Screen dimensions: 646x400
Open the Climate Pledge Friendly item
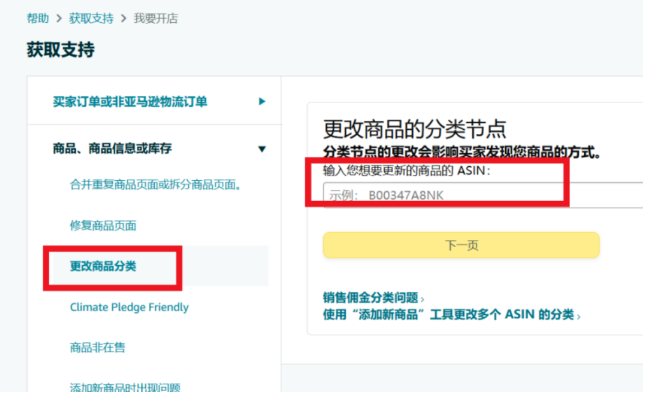129,307
